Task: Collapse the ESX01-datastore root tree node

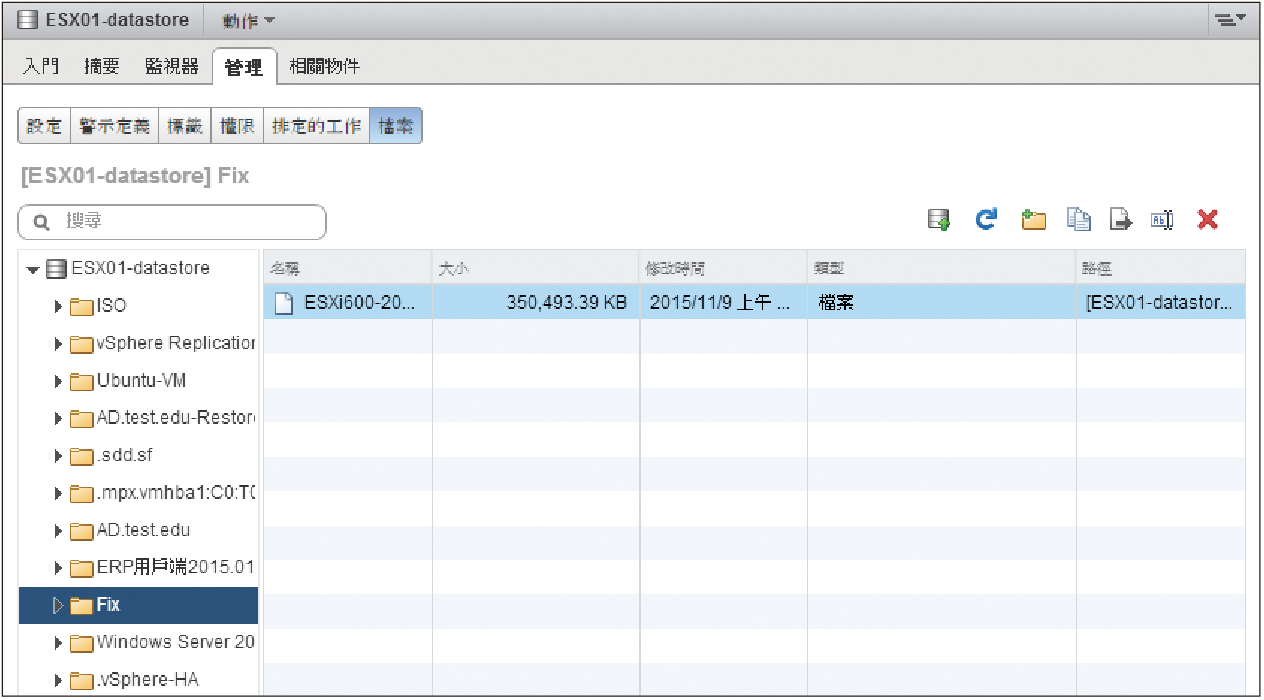Action: click(x=33, y=270)
